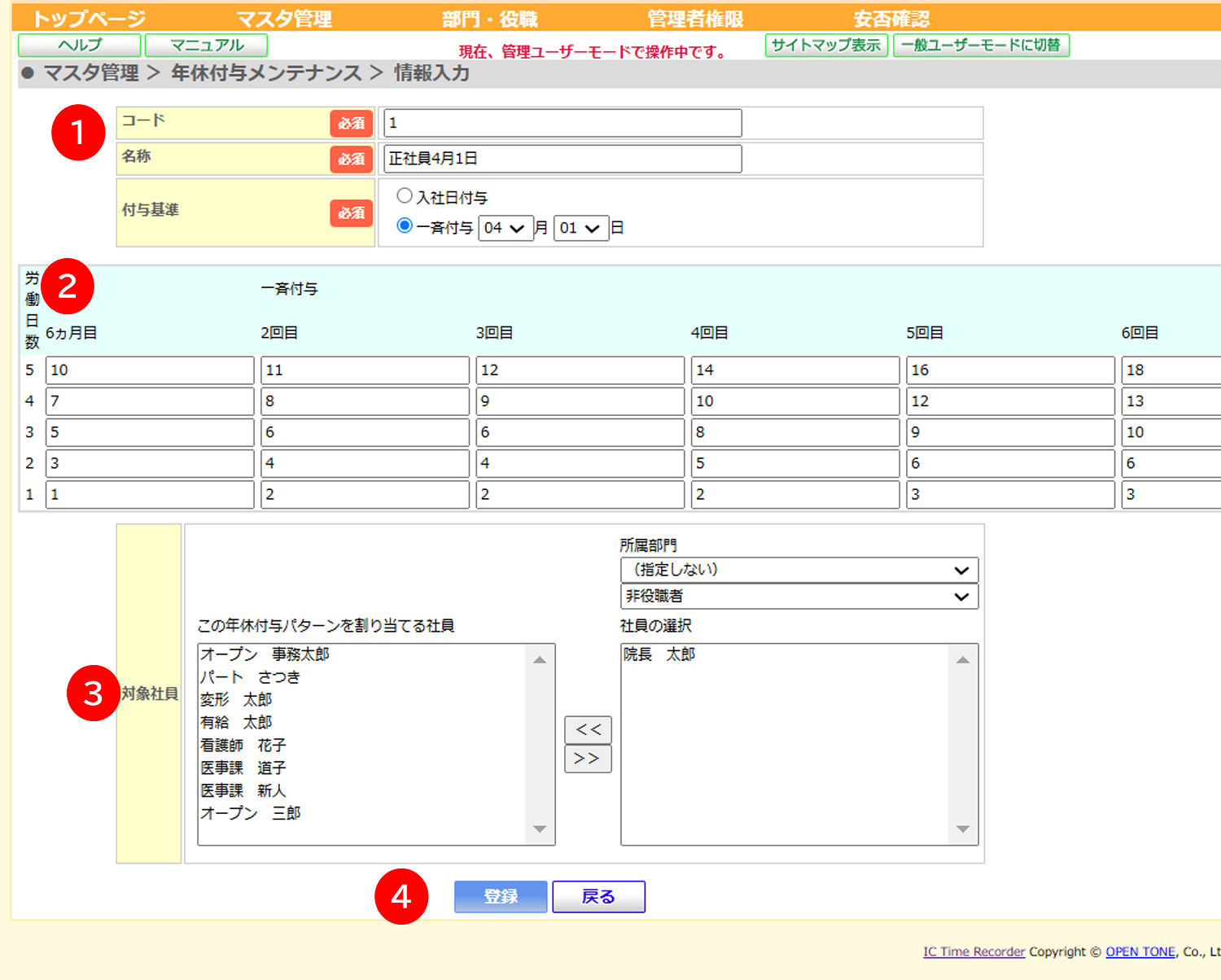Screen dimensions: 1221x980
Task: Open the 所属部門 (指定しない) dropdown
Action: point(799,570)
